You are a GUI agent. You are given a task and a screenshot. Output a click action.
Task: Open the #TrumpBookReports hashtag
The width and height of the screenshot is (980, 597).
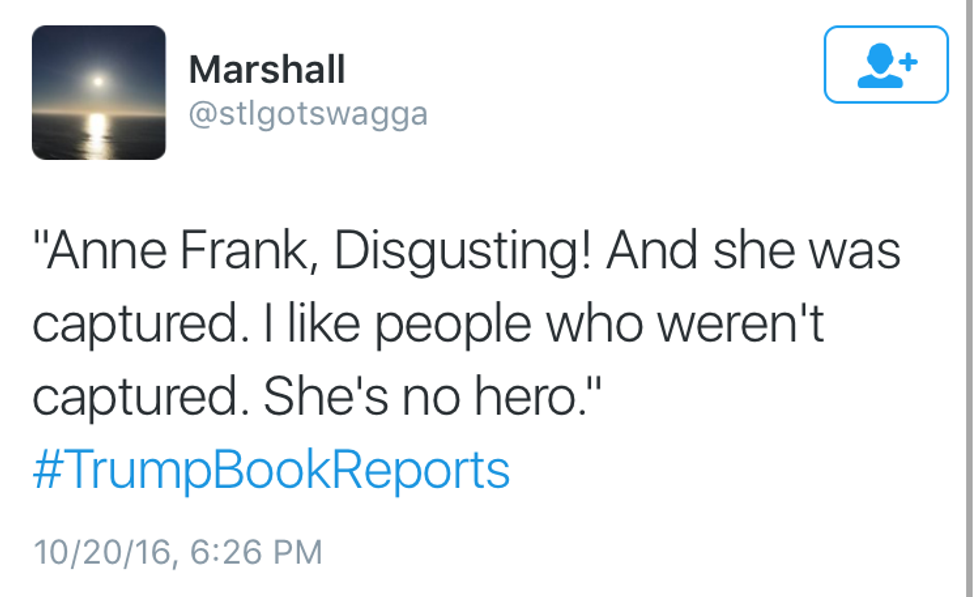tap(271, 469)
